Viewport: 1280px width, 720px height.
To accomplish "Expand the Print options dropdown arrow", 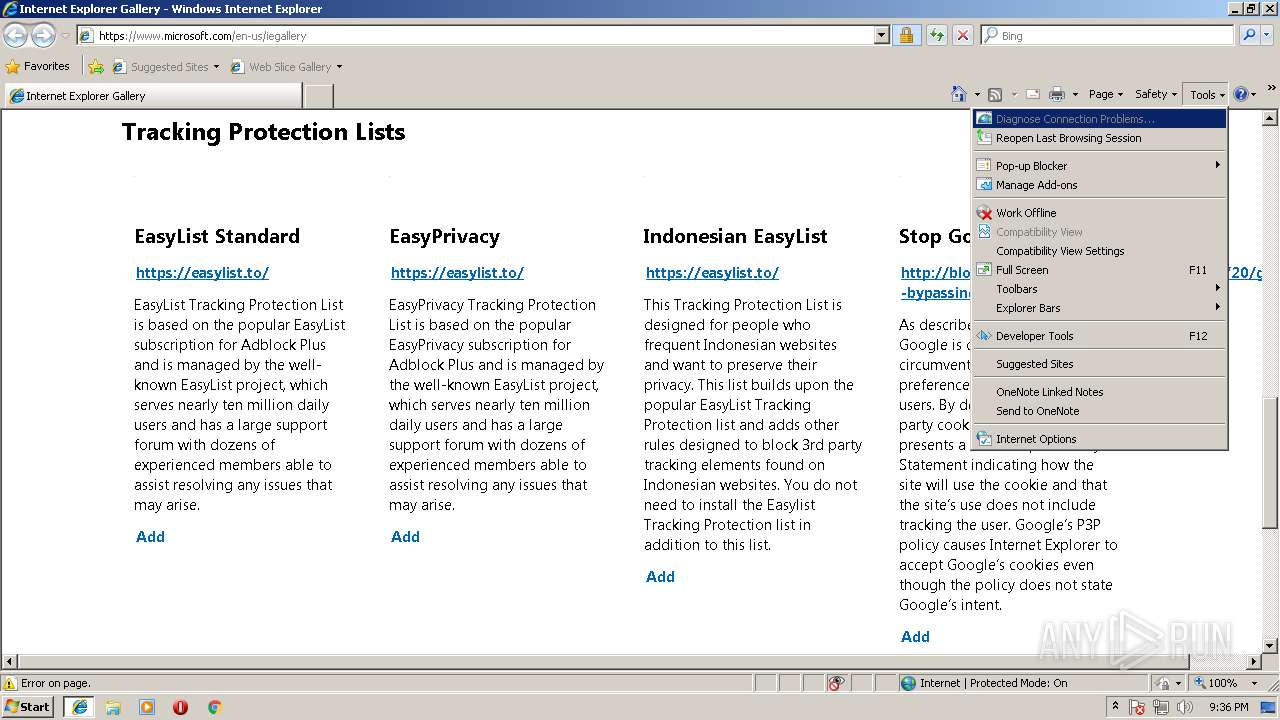I will pos(1075,95).
